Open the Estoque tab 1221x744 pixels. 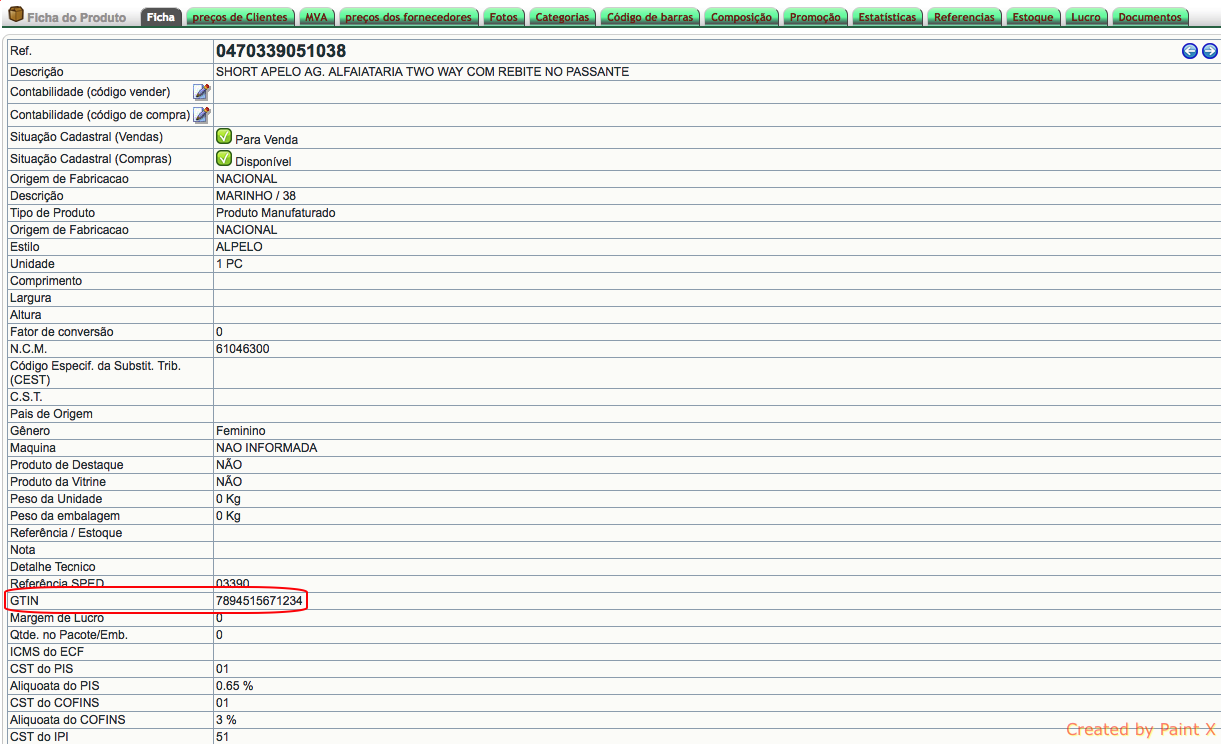(x=1033, y=17)
